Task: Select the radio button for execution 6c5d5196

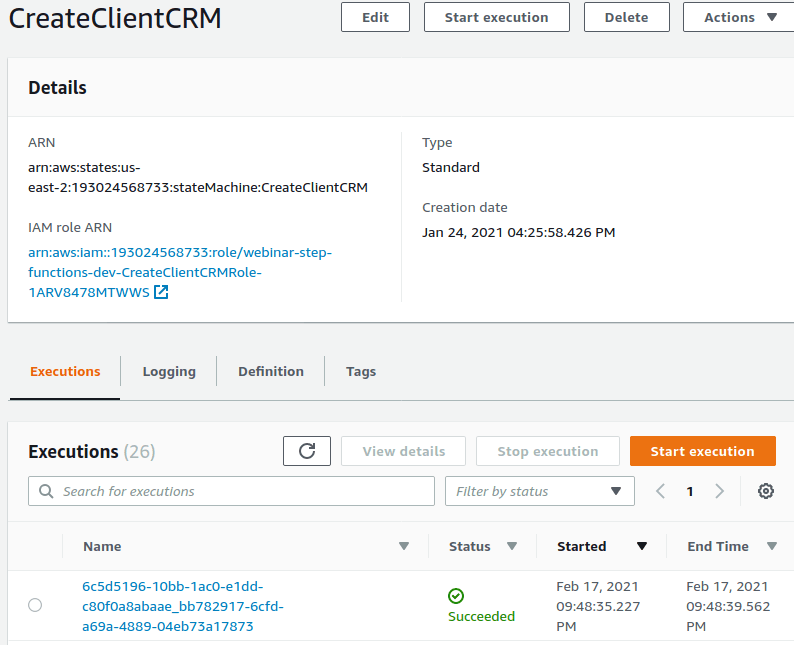Action: (x=35, y=605)
